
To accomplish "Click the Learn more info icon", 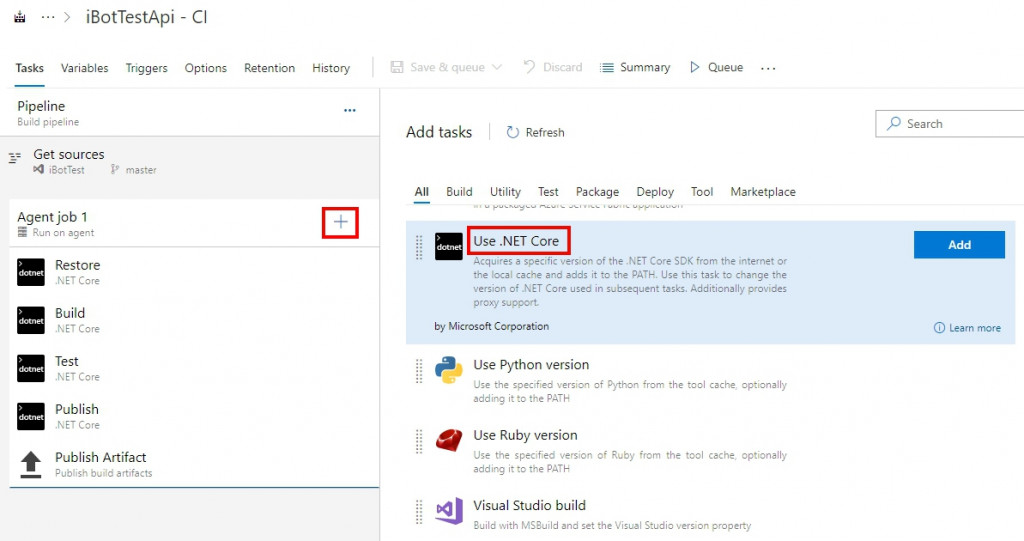I will coord(939,328).
